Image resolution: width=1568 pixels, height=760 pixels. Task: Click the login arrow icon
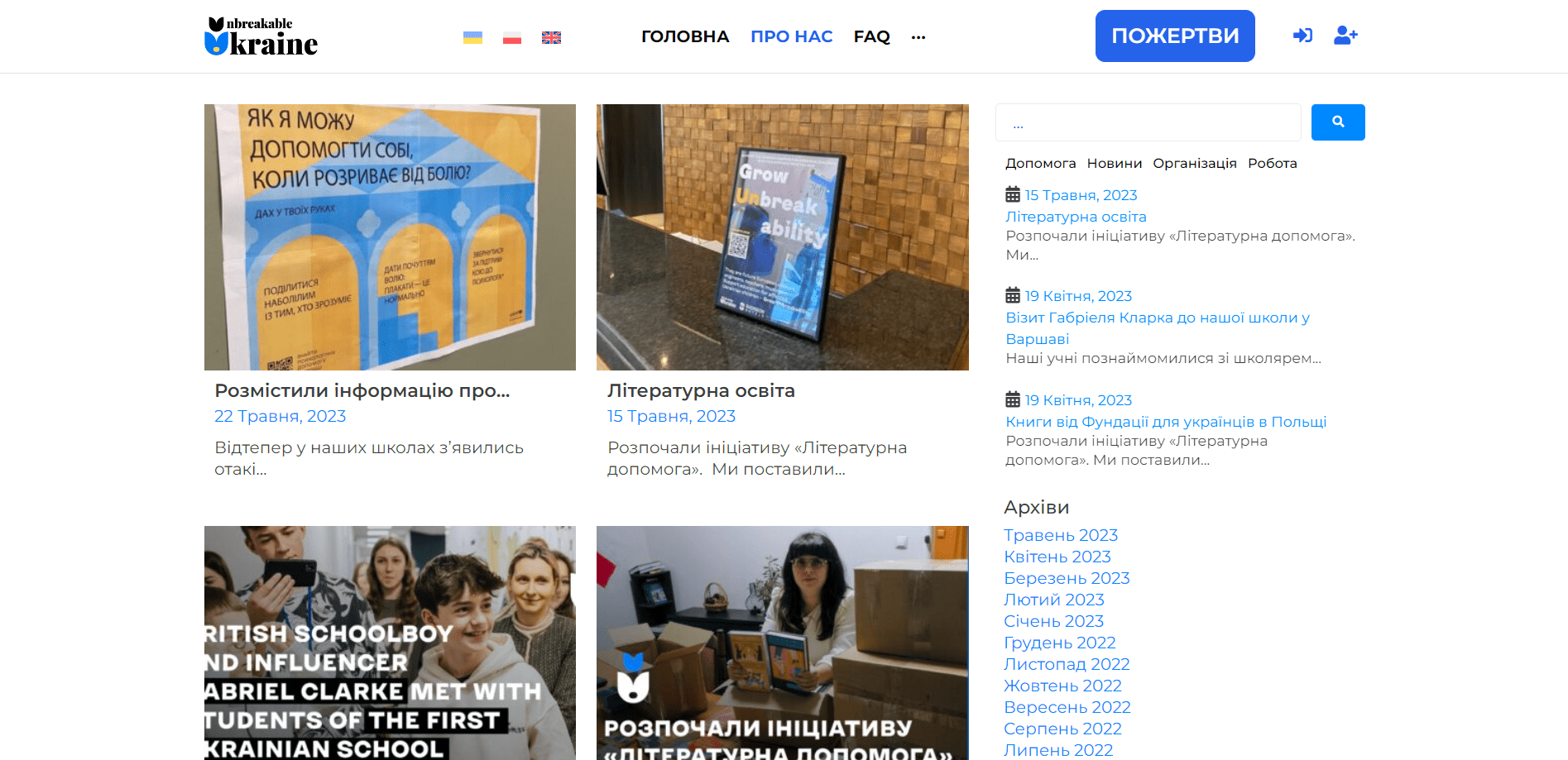click(1302, 36)
